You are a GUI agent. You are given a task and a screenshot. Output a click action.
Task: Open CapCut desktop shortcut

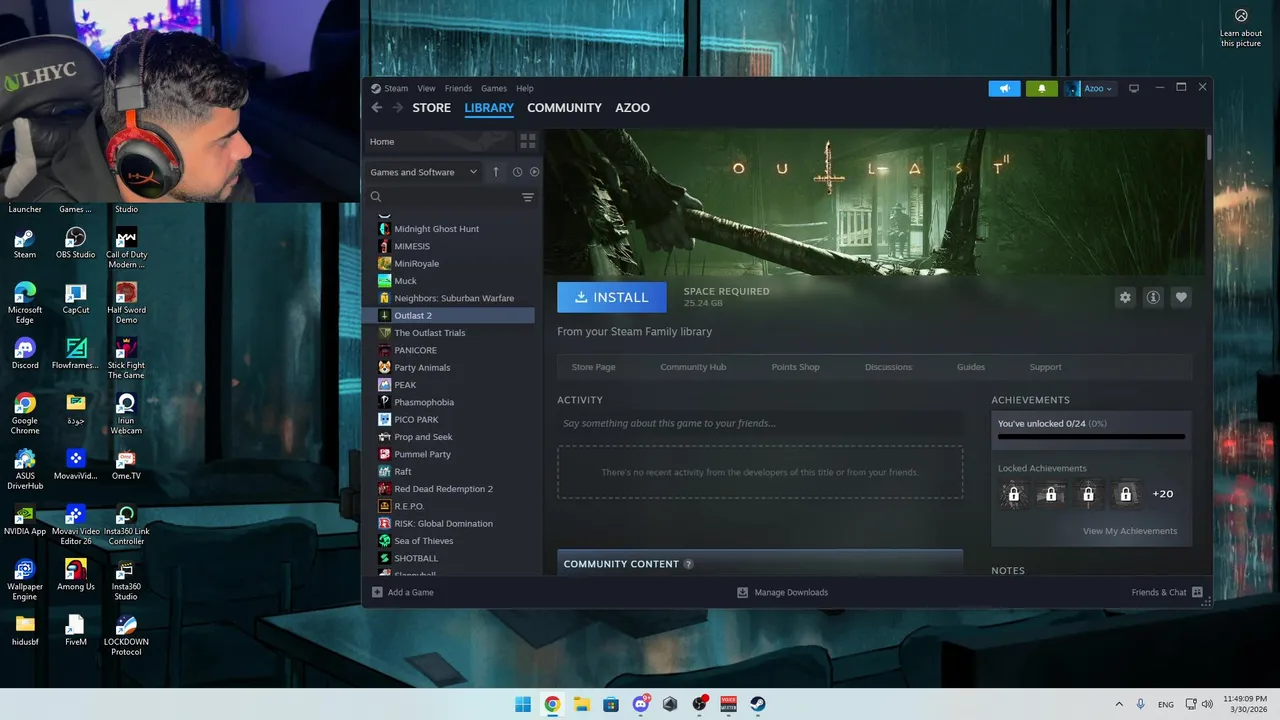(75, 299)
